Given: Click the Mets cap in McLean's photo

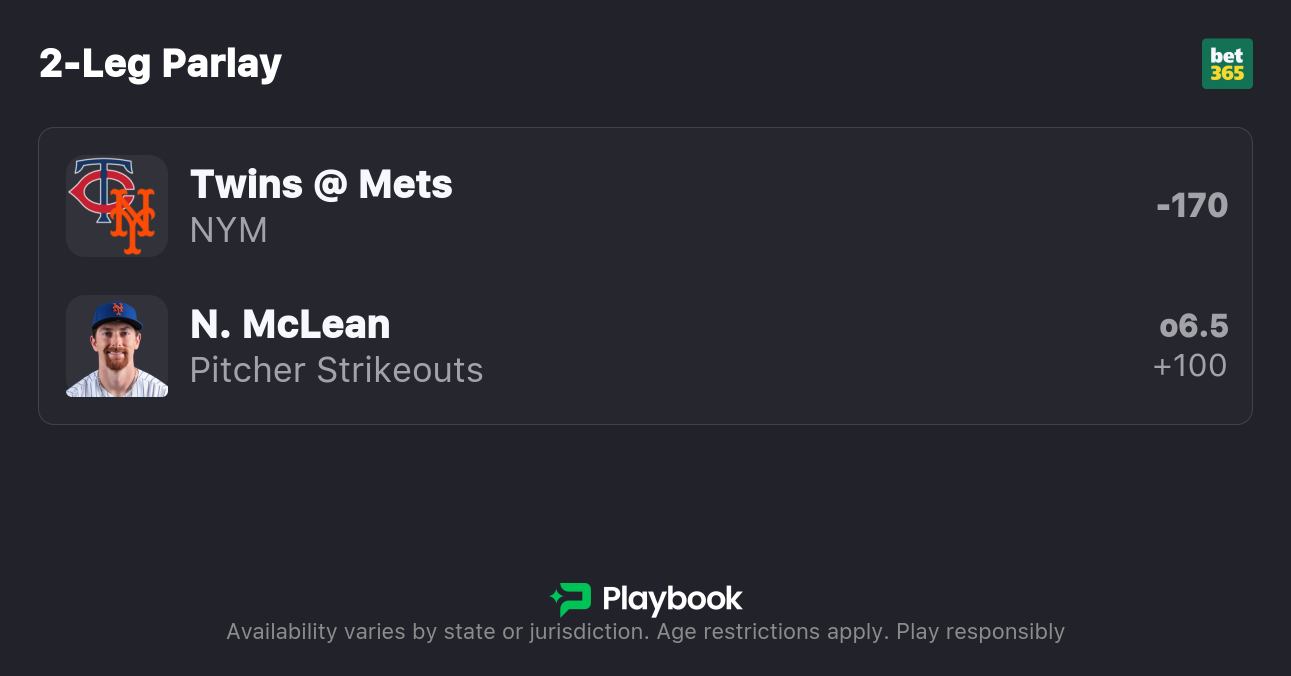Looking at the screenshot, I should point(116,315).
